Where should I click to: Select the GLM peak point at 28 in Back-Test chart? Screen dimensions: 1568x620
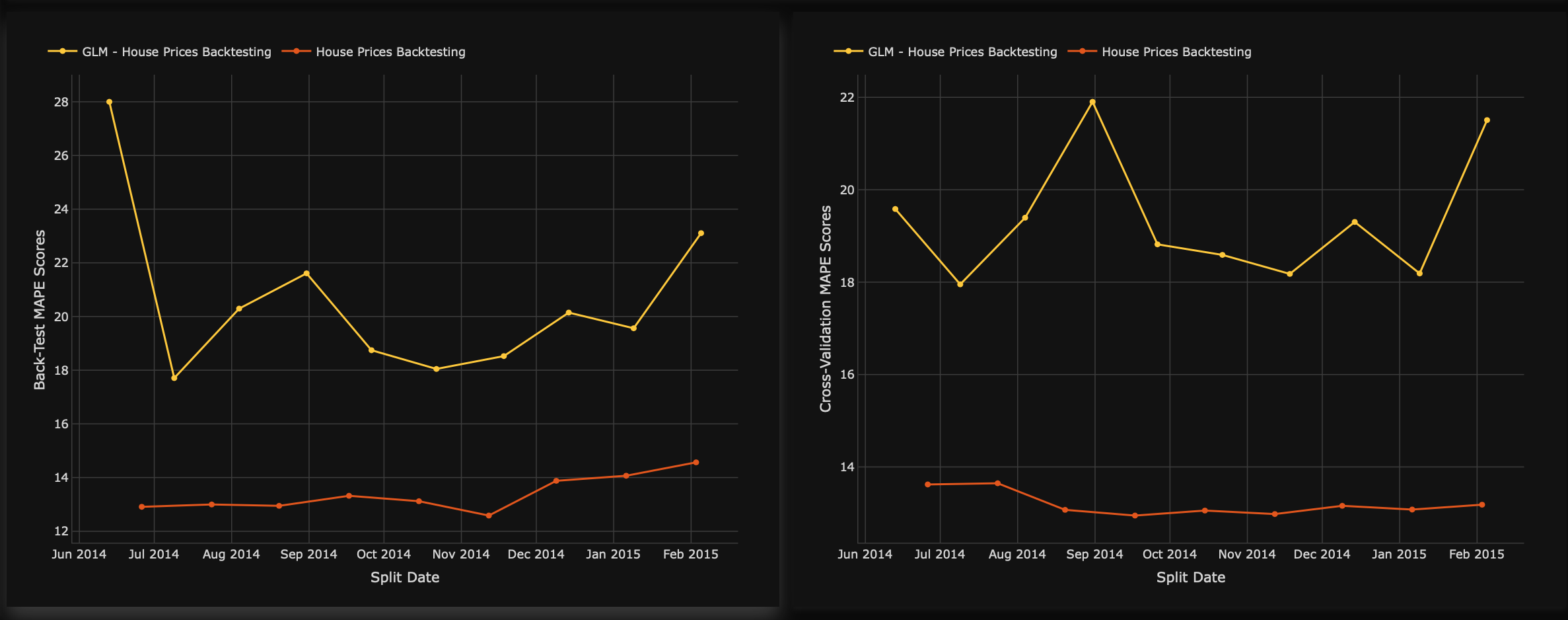110,102
